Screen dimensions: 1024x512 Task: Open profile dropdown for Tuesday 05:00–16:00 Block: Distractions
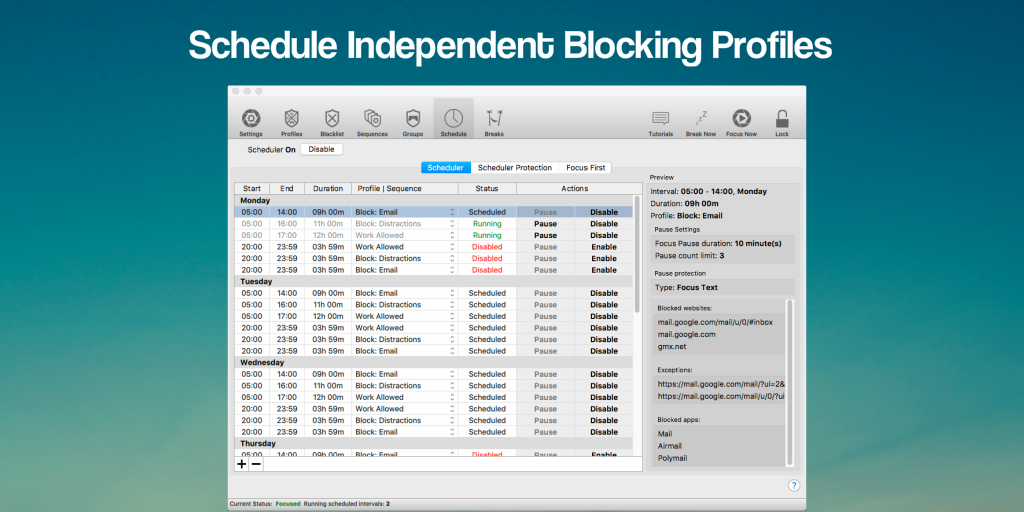[452, 305]
